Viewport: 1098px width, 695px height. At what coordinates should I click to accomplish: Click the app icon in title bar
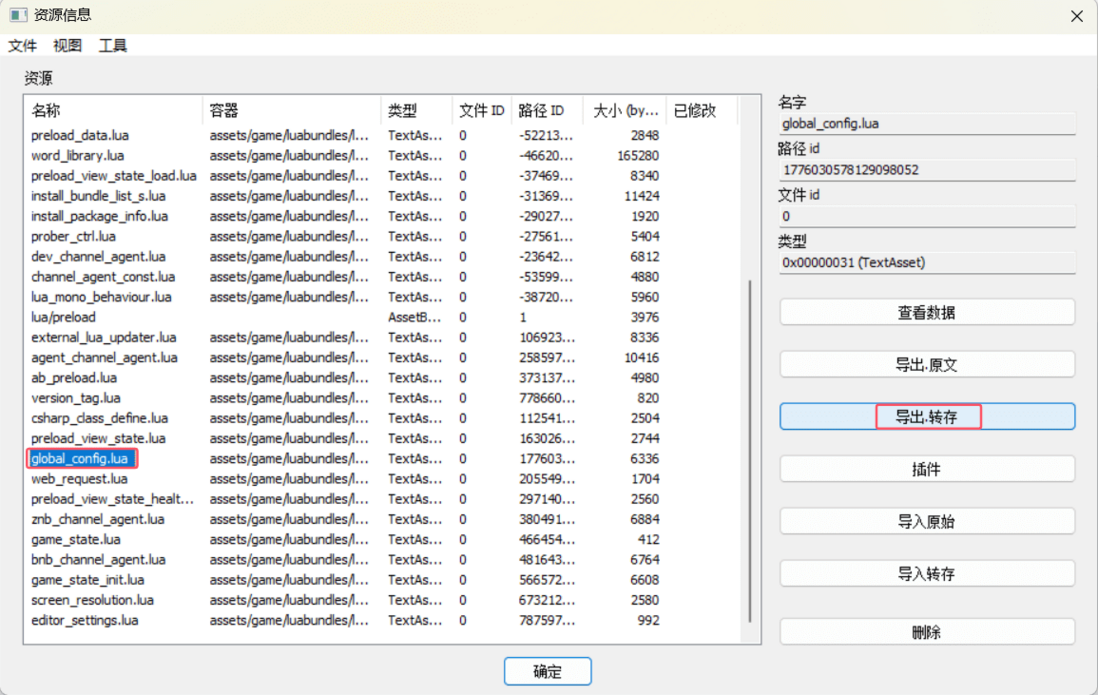click(x=17, y=15)
